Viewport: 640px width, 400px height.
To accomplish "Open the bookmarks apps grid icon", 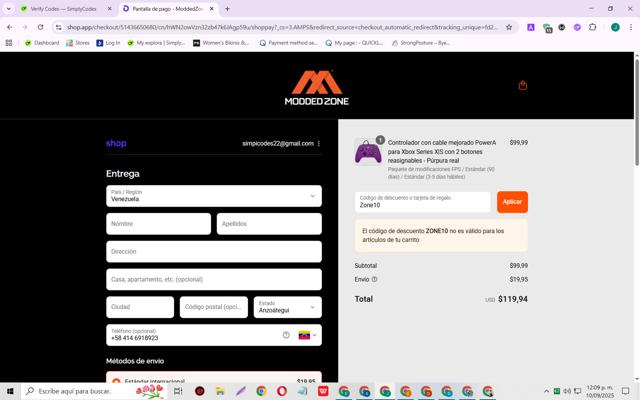I will [x=9, y=43].
